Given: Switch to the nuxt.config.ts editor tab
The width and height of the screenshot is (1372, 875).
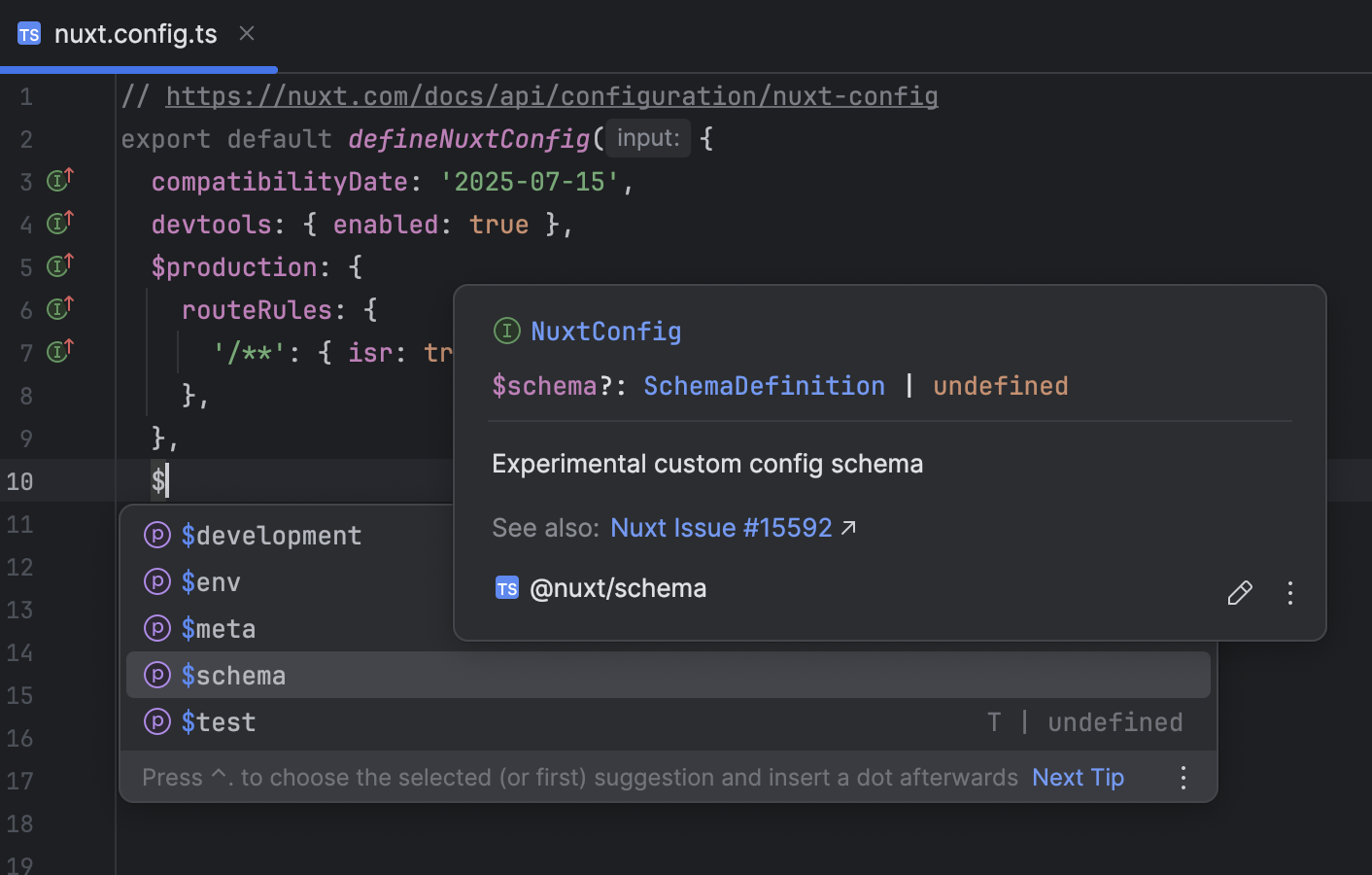Looking at the screenshot, I should 136,33.
